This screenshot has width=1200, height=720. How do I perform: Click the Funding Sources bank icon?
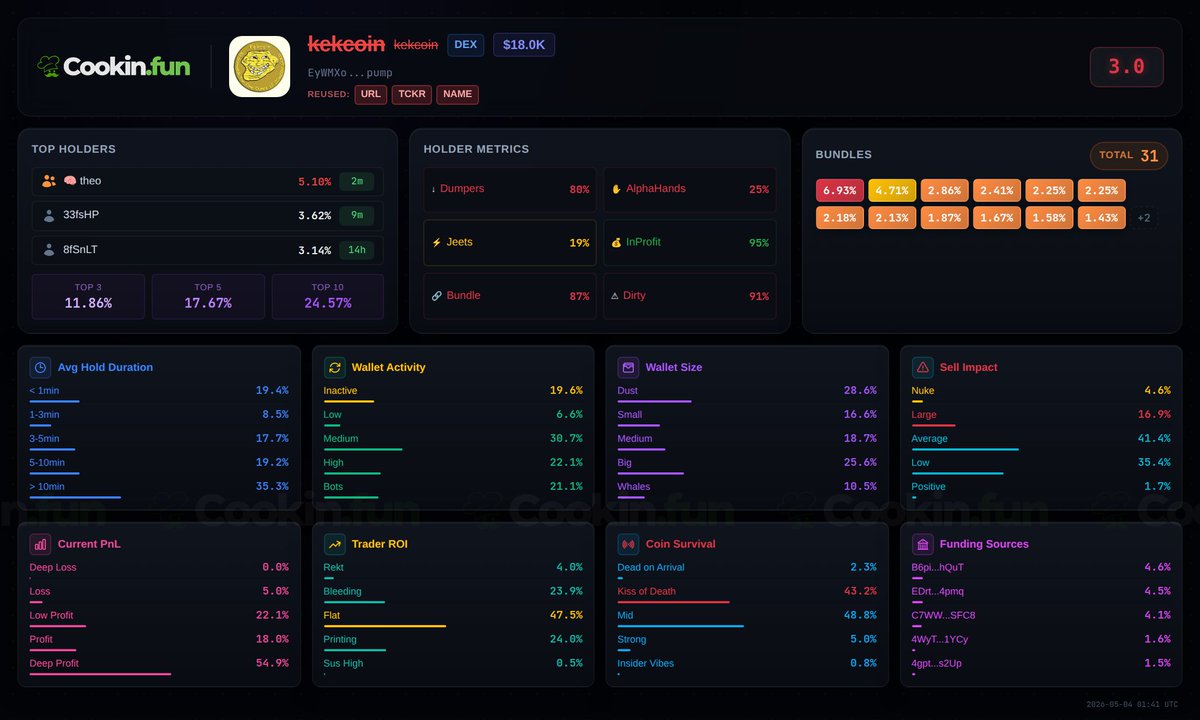[x=922, y=544]
